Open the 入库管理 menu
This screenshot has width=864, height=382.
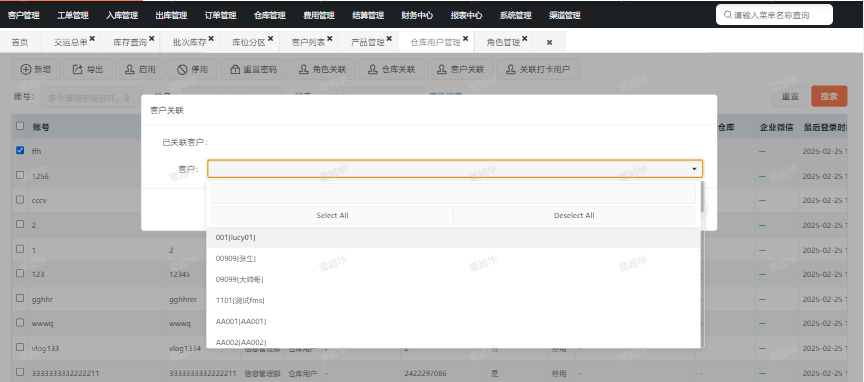pos(122,15)
